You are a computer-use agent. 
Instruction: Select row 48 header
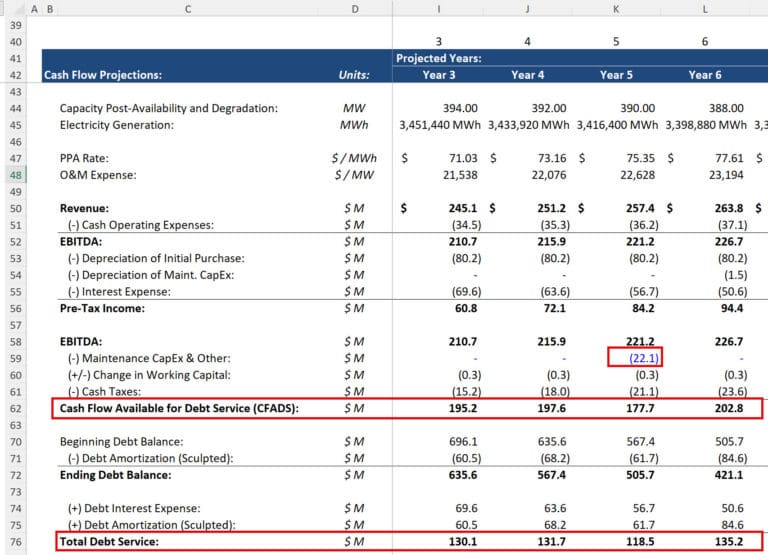[16, 175]
